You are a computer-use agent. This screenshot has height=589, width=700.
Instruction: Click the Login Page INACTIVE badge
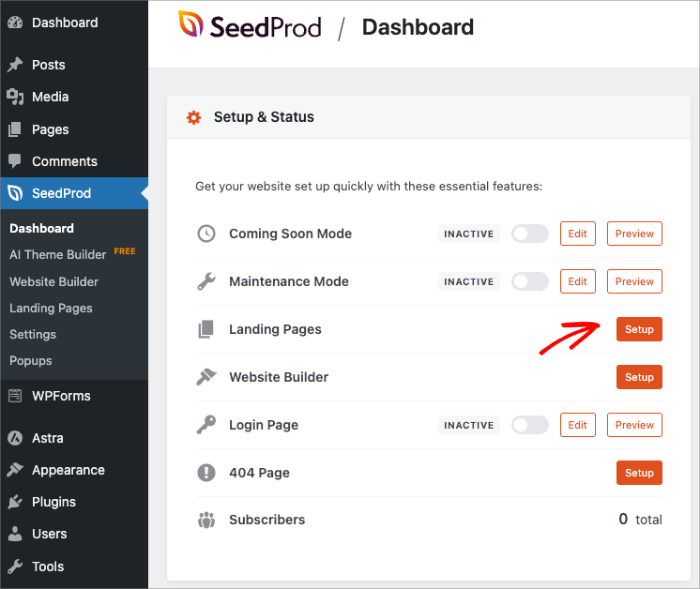click(469, 425)
